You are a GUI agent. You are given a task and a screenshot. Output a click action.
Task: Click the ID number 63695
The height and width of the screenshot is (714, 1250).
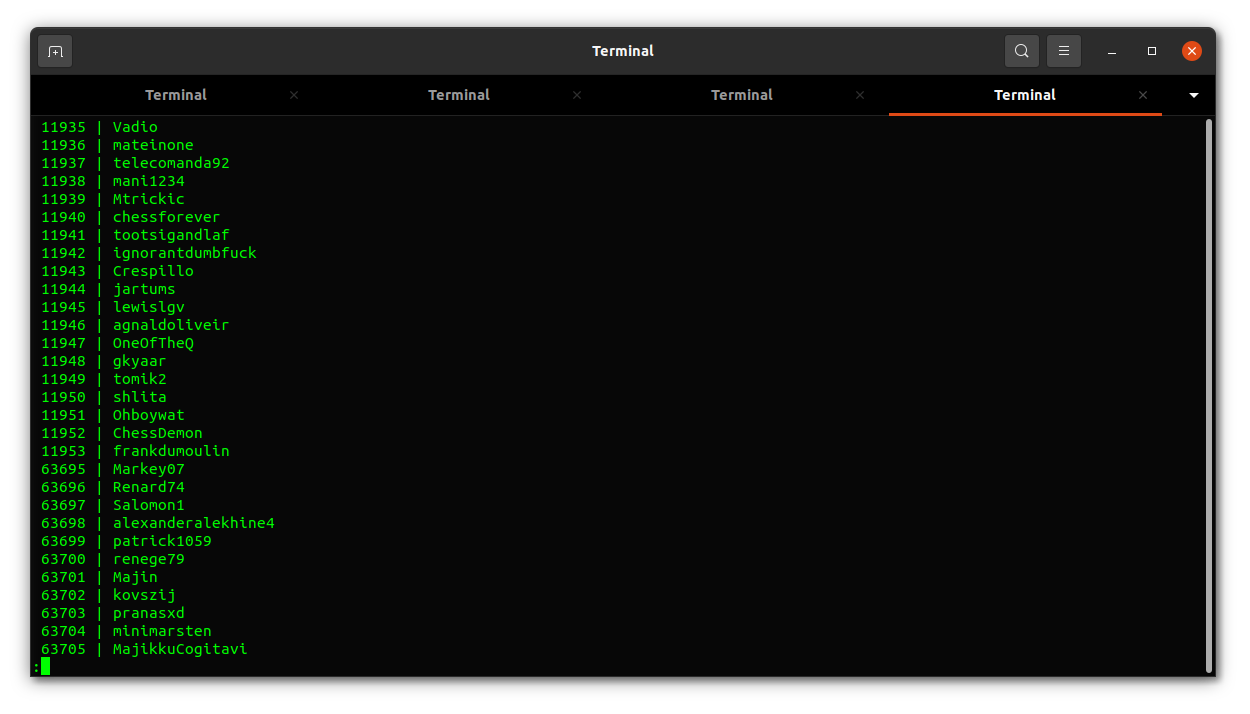pos(63,469)
